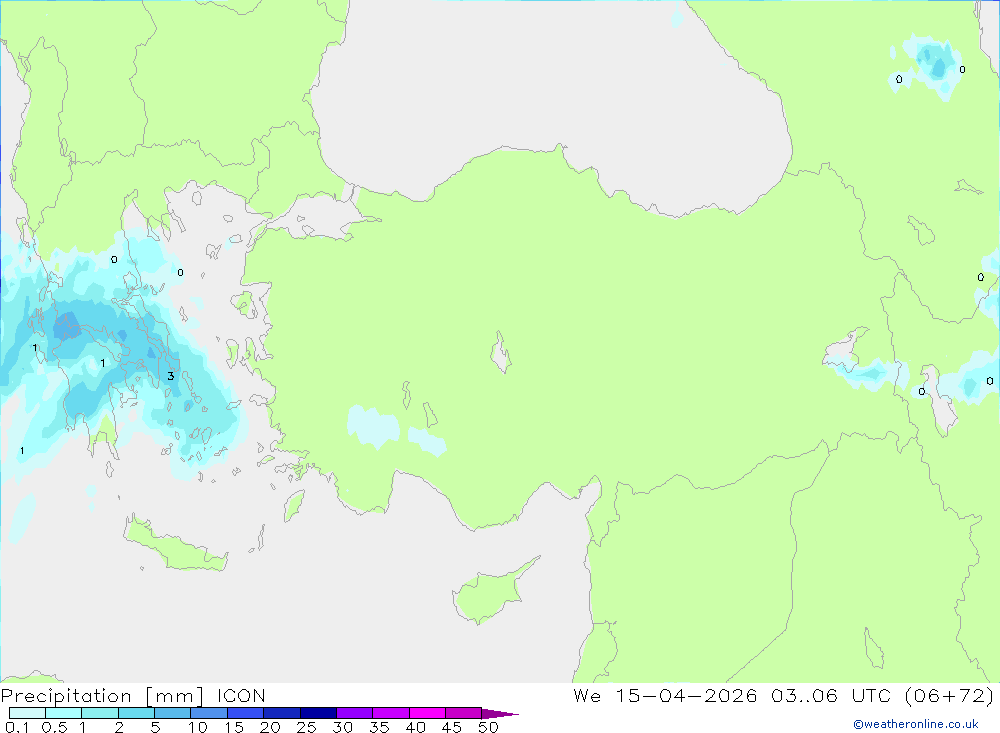The image size is (1000, 733).
Task: Select the 35–40 mm legend color swatch
Action: click(391, 713)
